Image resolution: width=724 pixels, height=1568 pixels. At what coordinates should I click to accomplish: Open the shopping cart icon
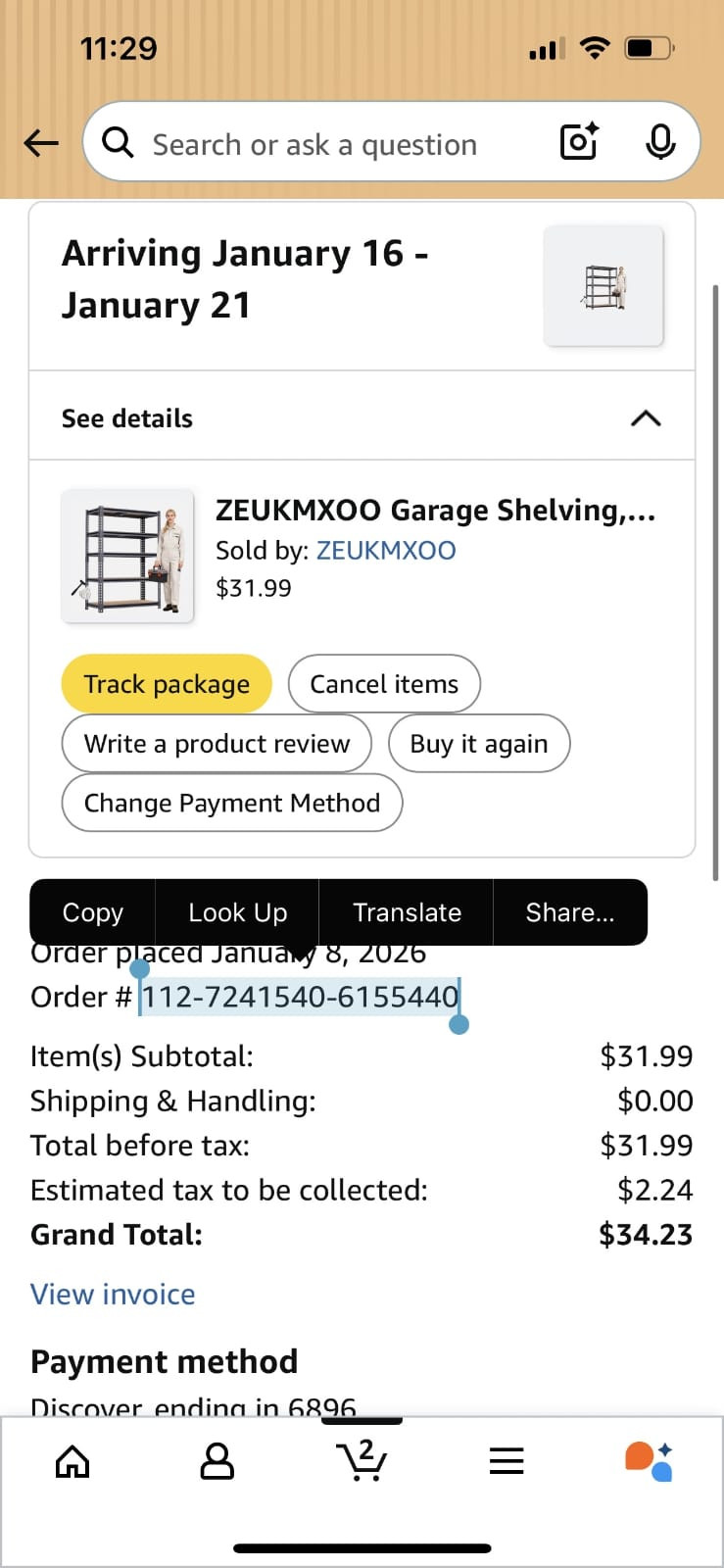362,1460
